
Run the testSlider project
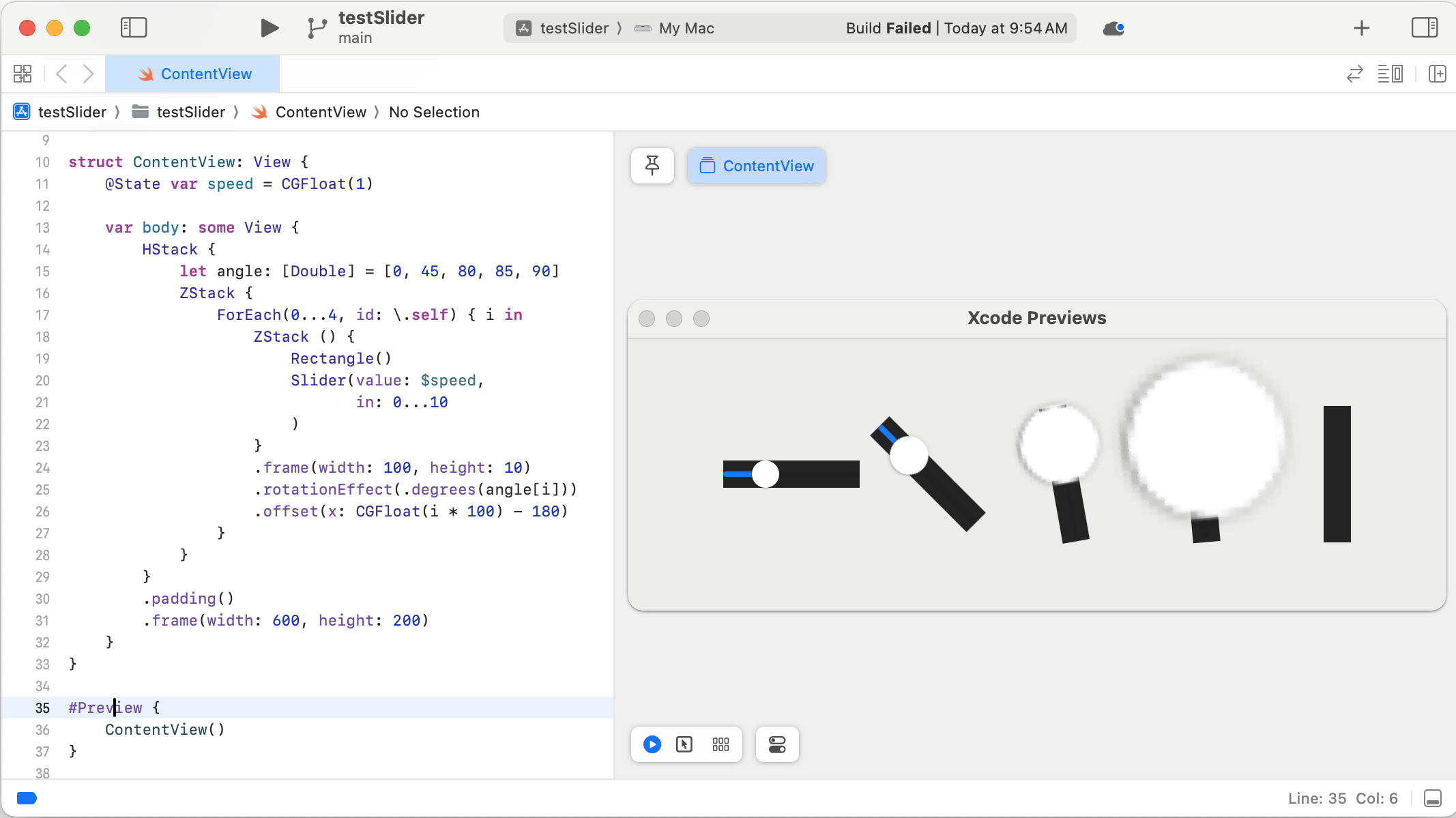[270, 28]
